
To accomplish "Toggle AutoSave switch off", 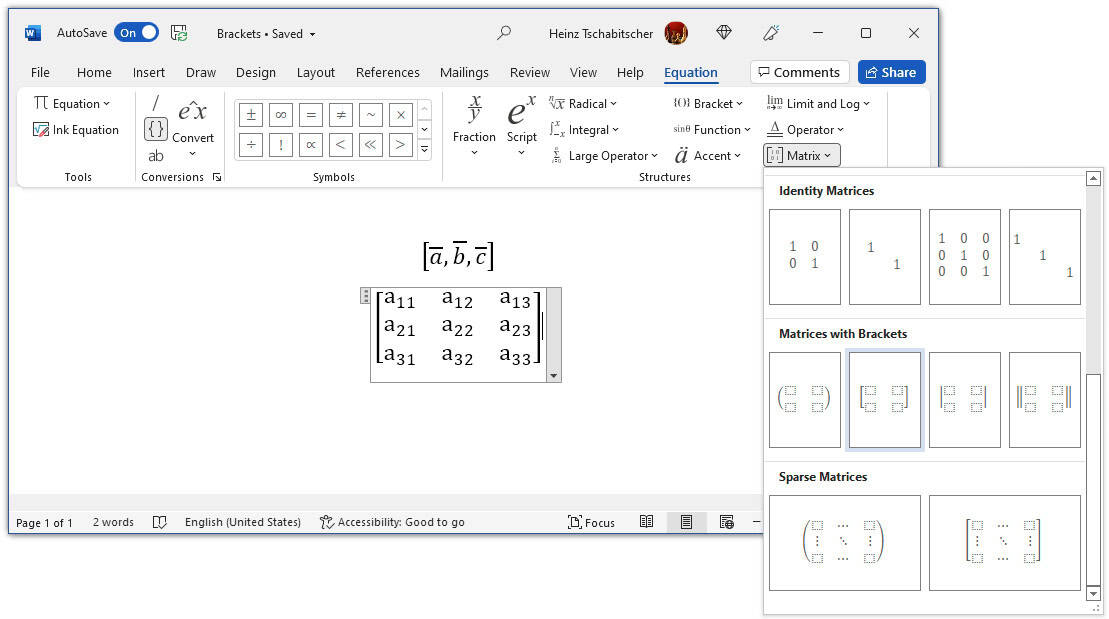I will (137, 33).
